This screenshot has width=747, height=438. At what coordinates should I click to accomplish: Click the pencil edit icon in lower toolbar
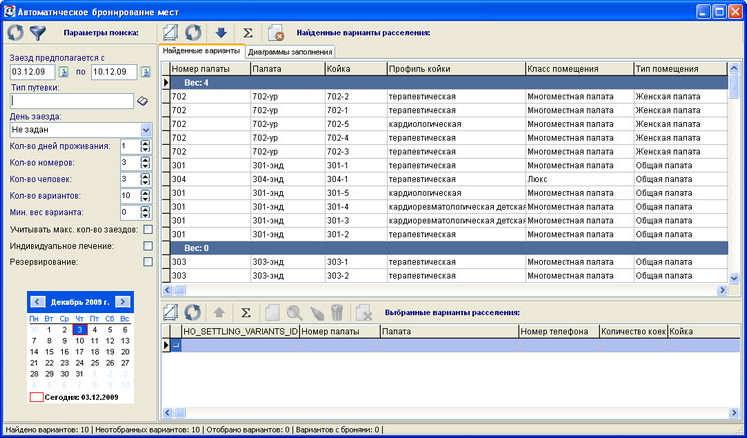317,313
